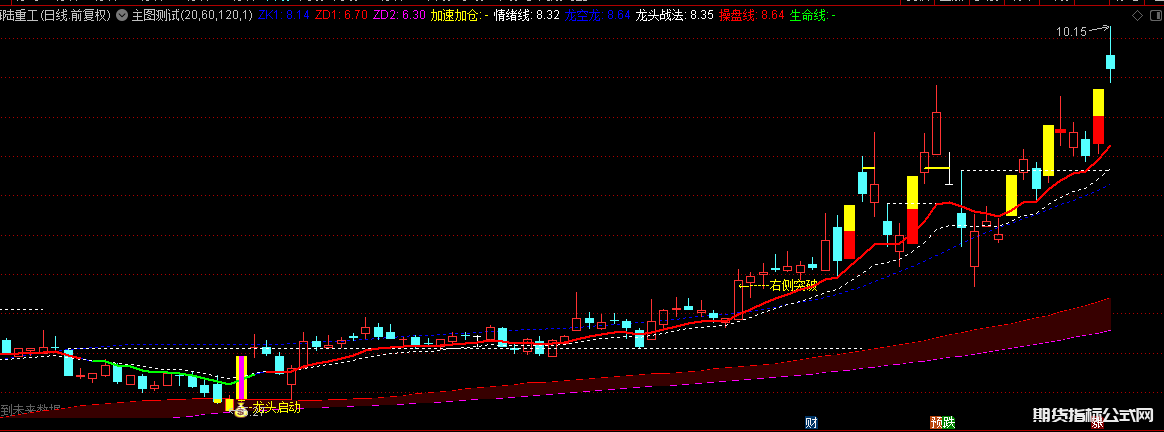Click the 龙空龙: 8.64 value

click(599, 16)
